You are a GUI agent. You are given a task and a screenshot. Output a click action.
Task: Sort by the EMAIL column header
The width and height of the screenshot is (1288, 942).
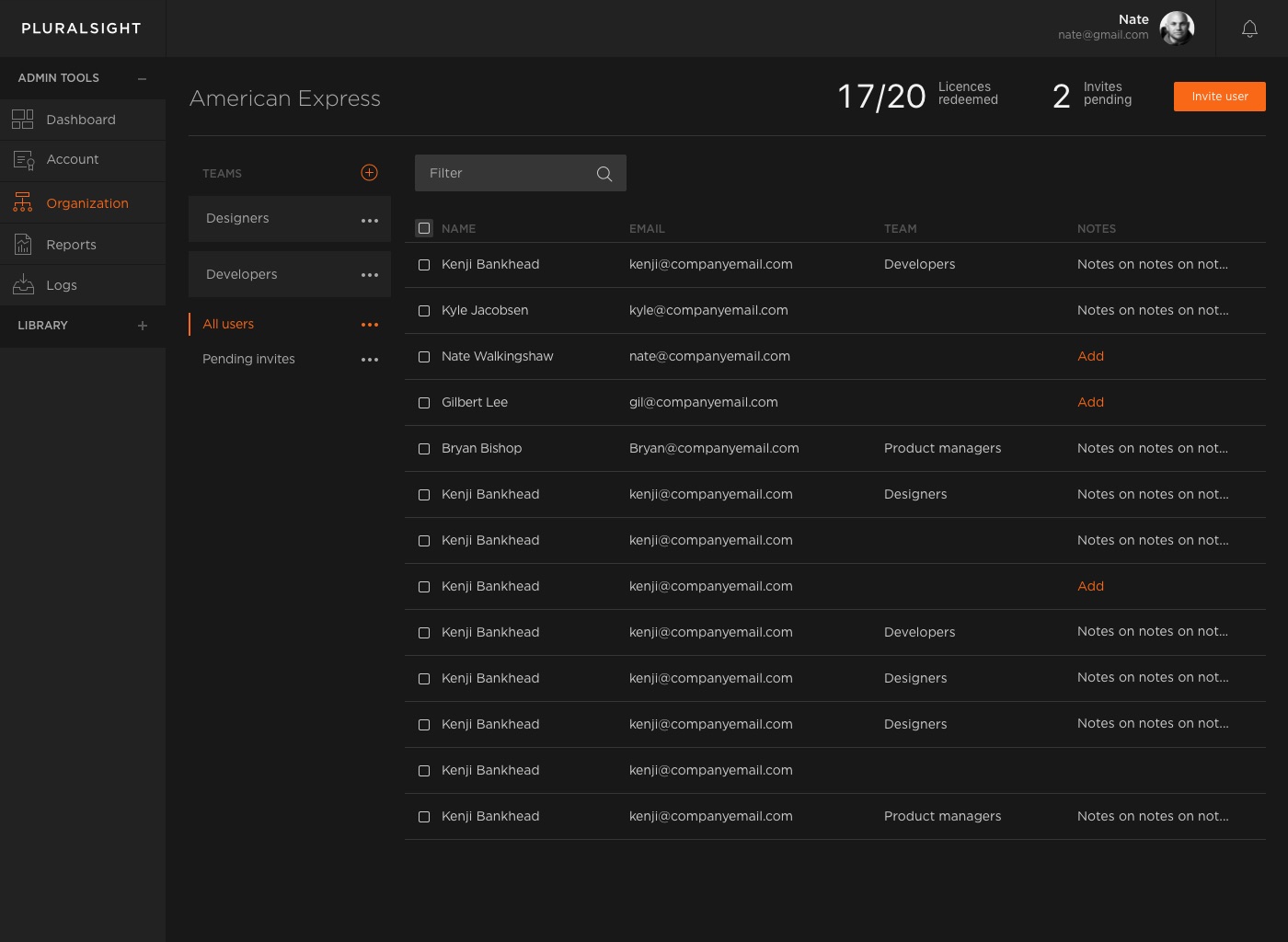point(647,229)
